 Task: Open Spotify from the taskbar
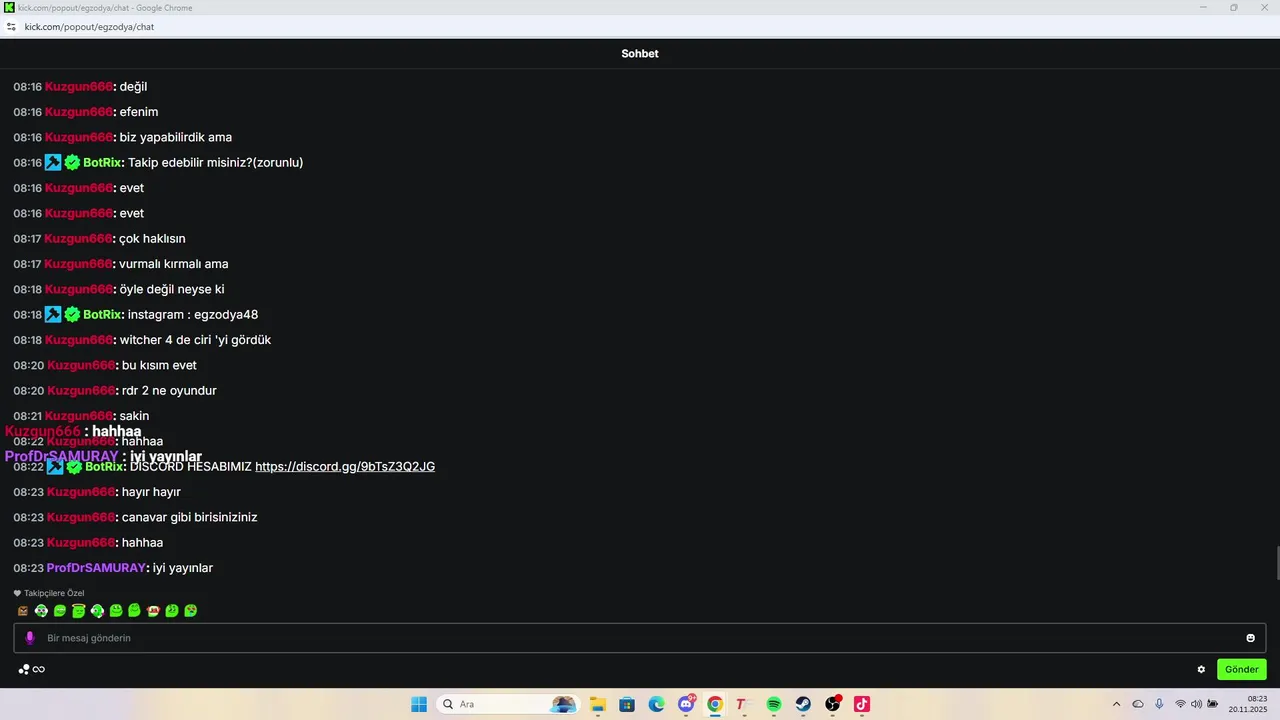774,704
